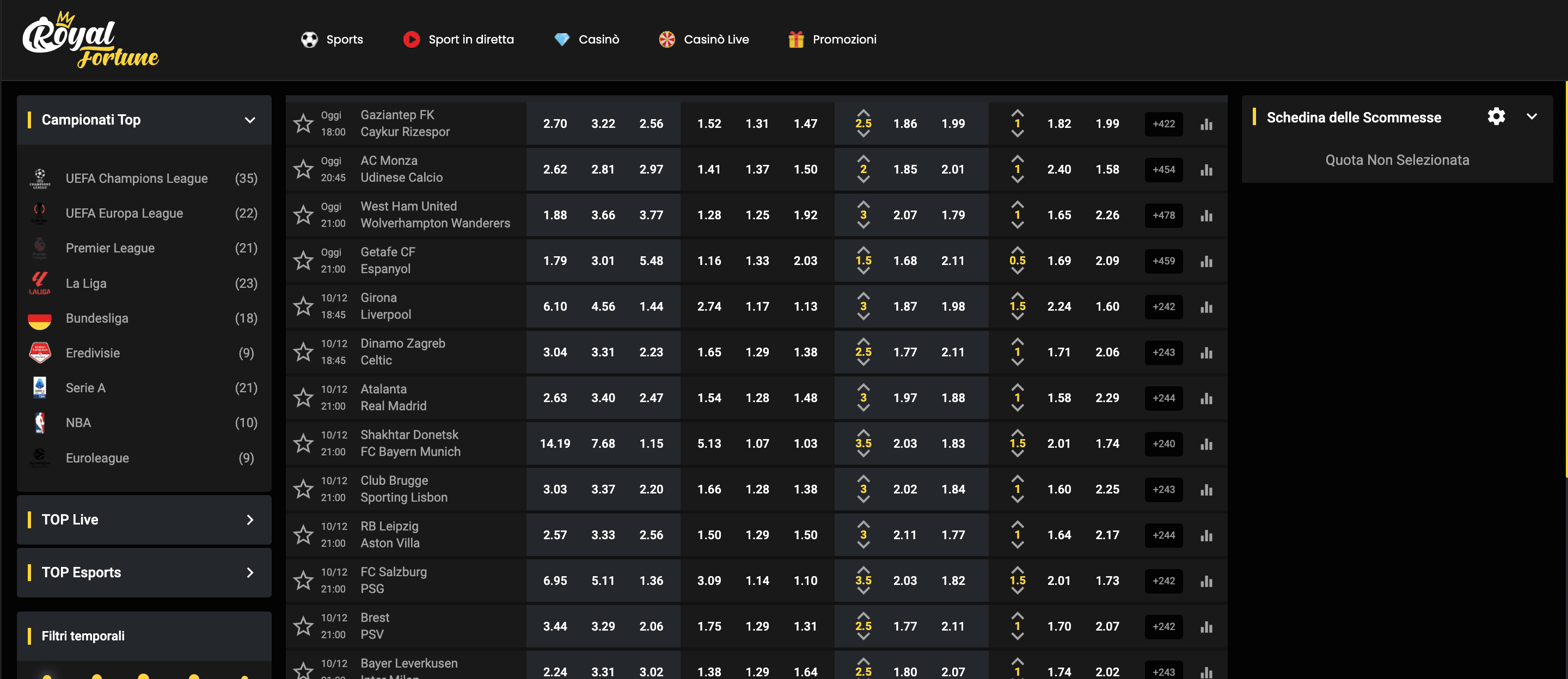
Task: Select draw odds 3.22 for Gaziantep match
Action: 603,124
